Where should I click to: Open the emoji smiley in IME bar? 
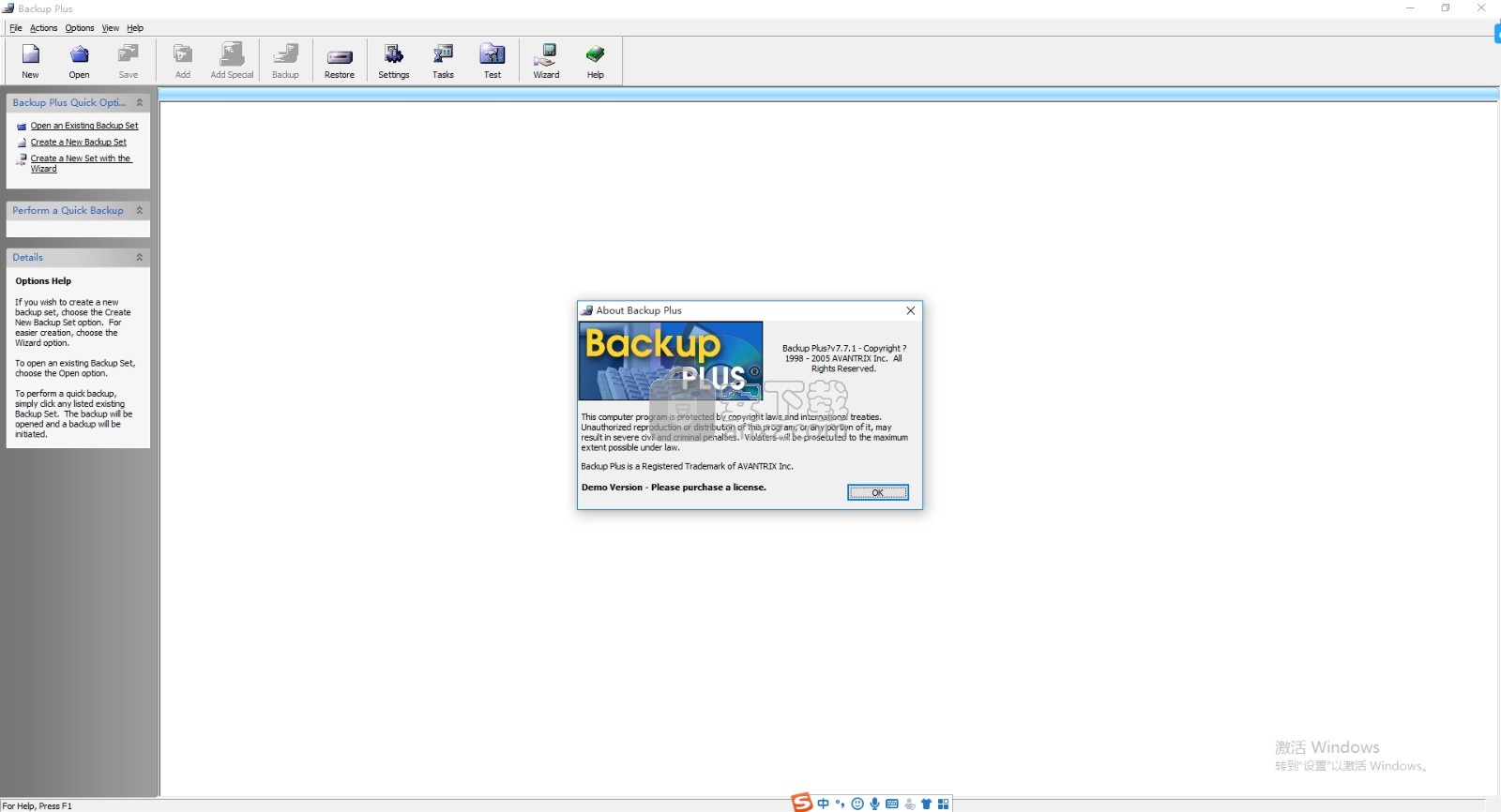(x=857, y=804)
